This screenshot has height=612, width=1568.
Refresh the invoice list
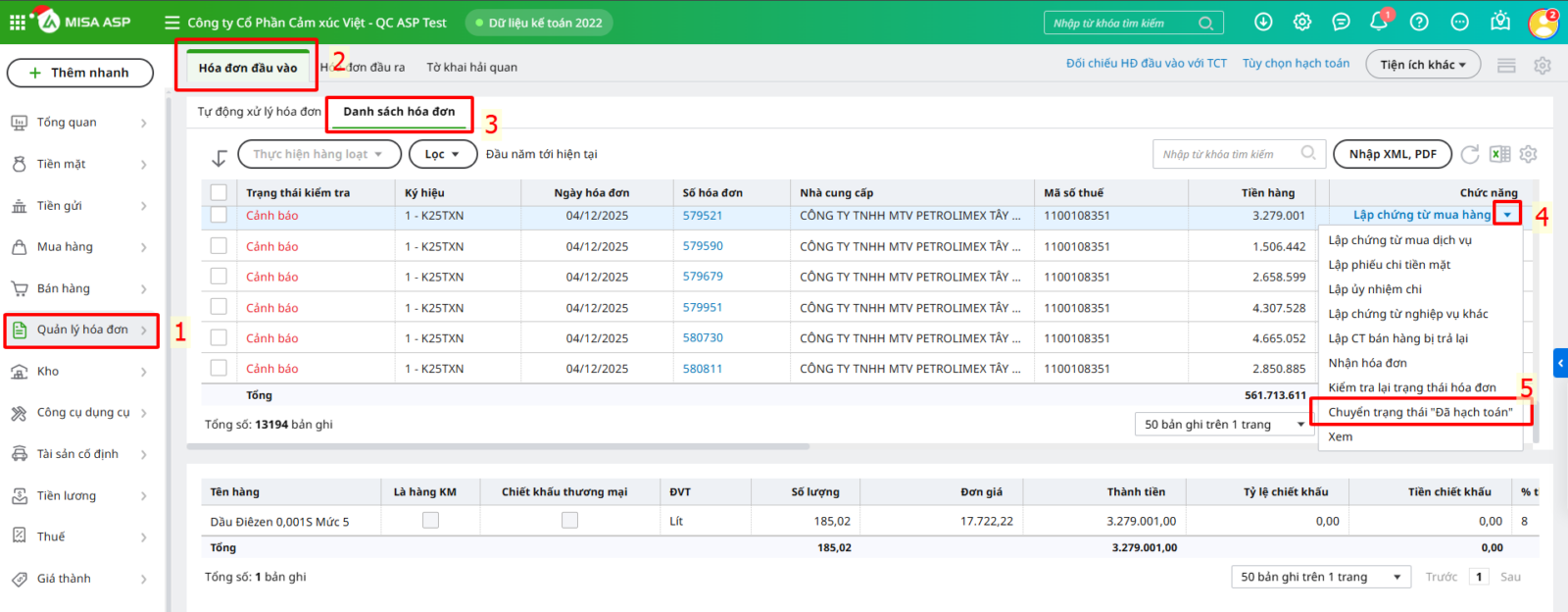click(x=1470, y=154)
